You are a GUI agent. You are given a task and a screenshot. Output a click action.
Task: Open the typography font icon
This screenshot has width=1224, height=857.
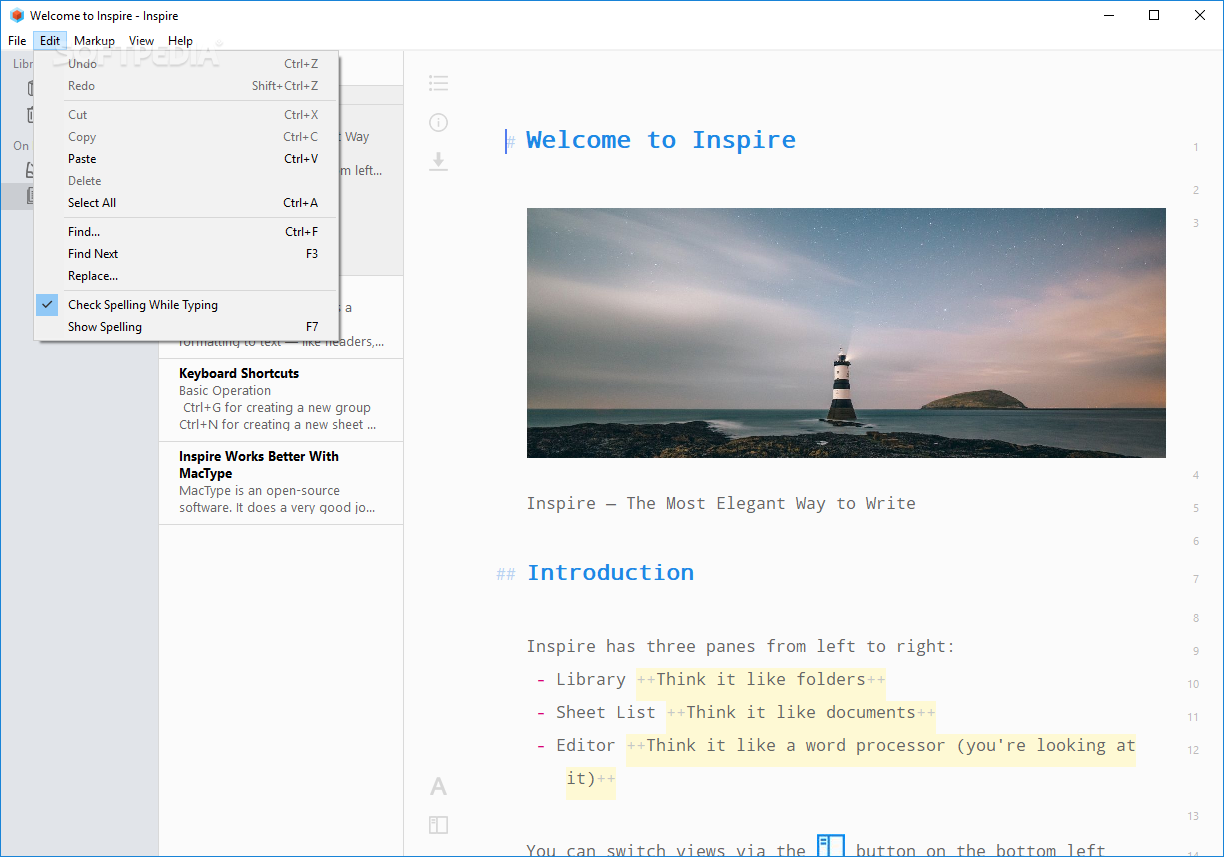click(x=438, y=786)
